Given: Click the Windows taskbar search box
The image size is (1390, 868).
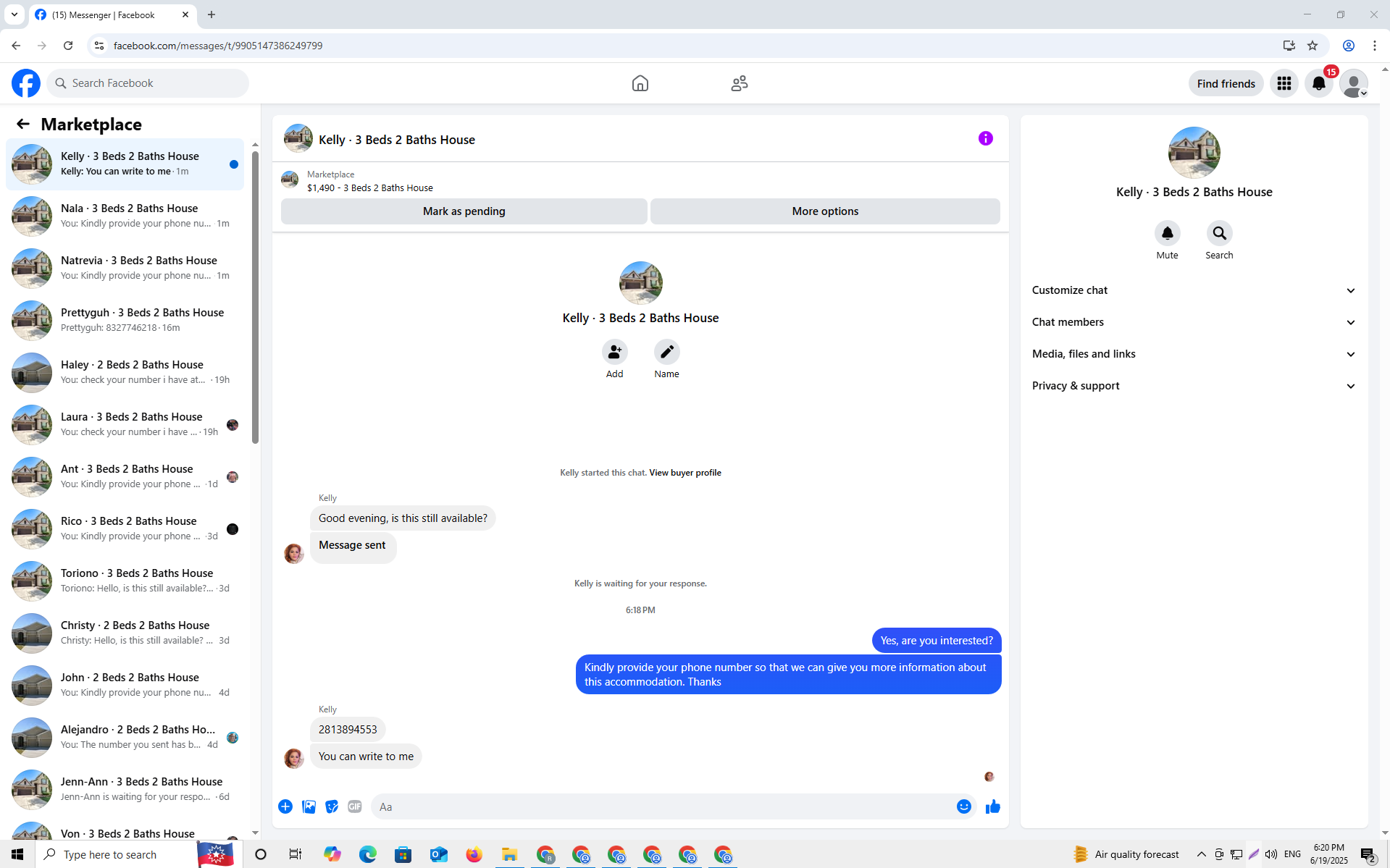Looking at the screenshot, I should [116, 854].
